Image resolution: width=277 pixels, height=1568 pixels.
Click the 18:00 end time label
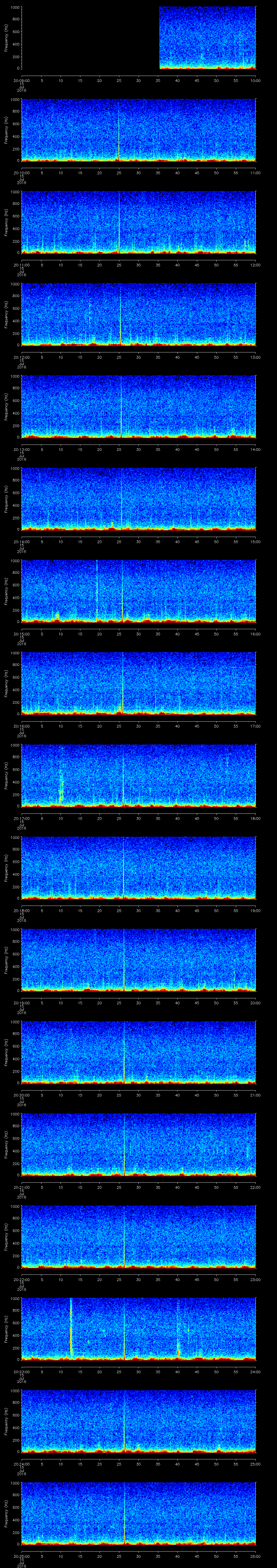click(255, 818)
